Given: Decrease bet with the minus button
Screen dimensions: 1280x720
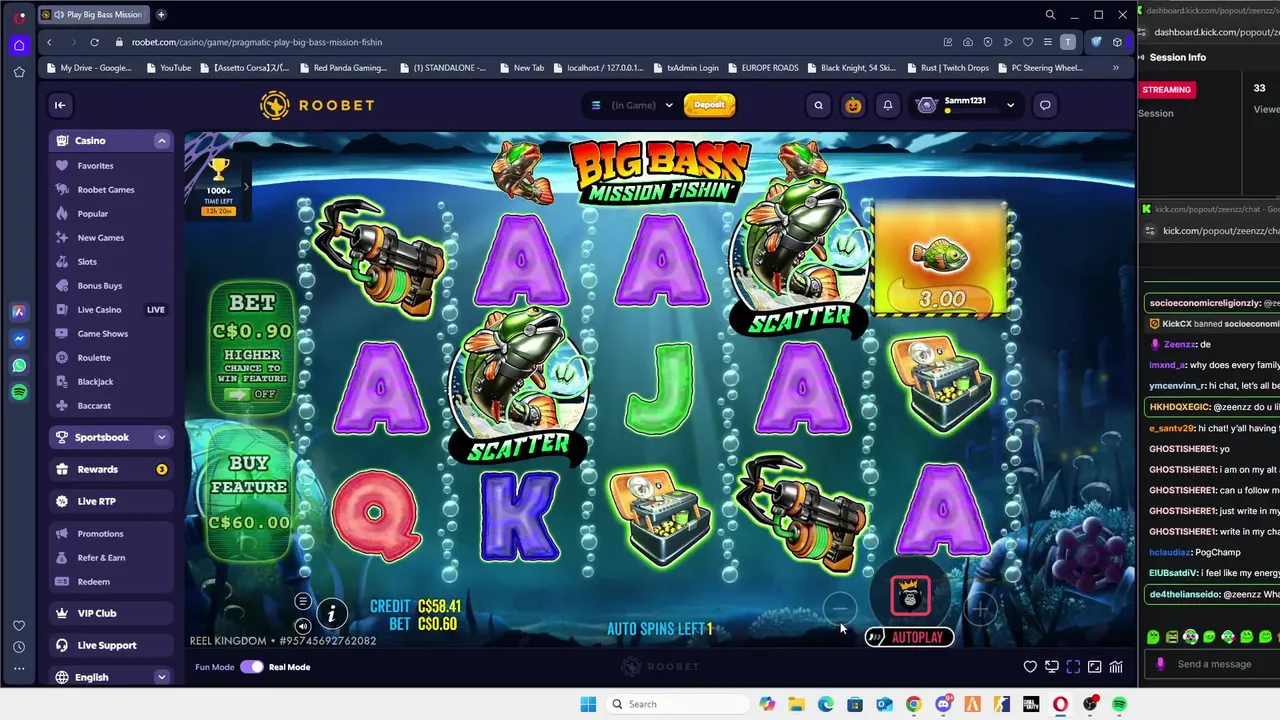Looking at the screenshot, I should tap(840, 607).
